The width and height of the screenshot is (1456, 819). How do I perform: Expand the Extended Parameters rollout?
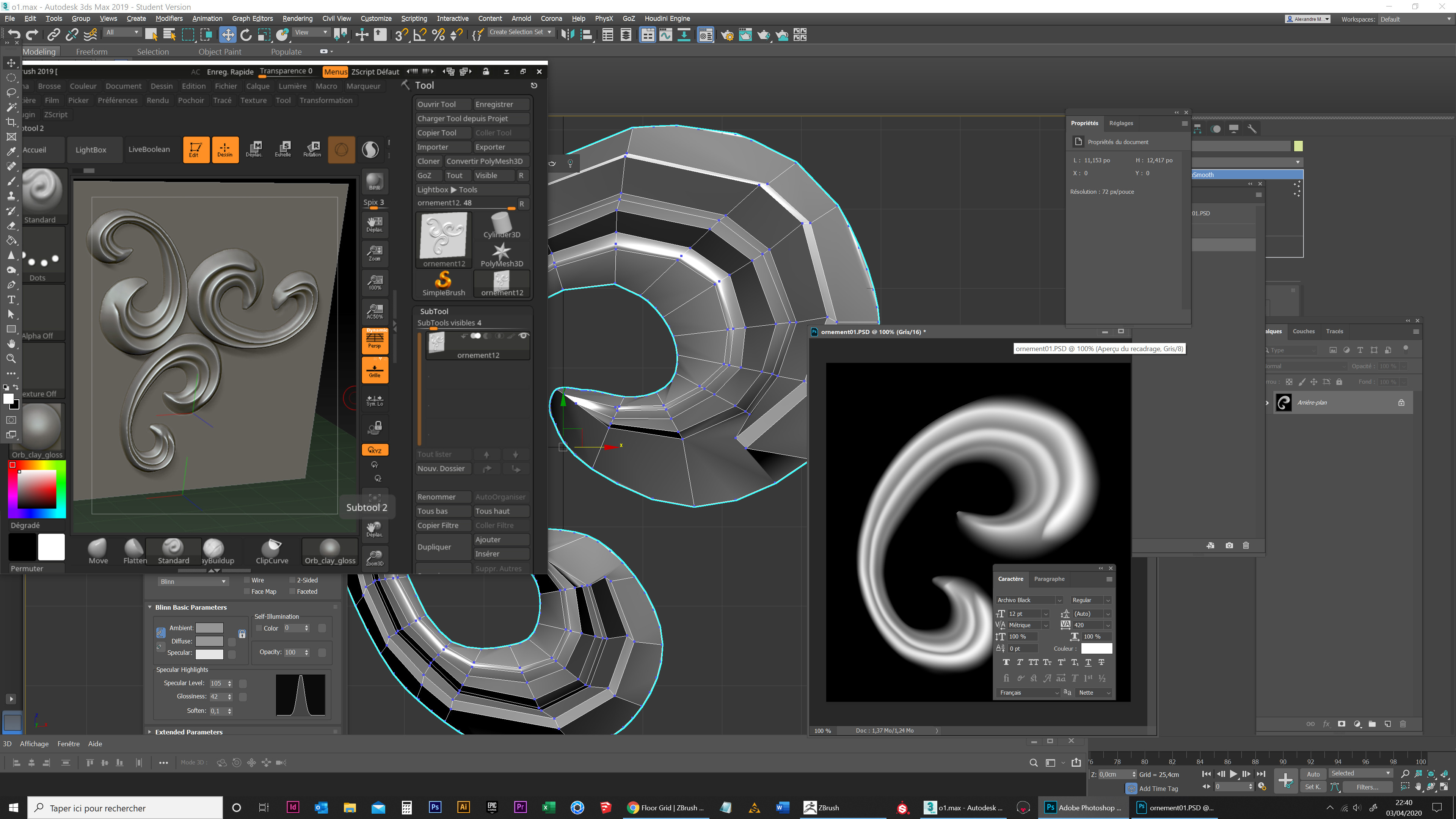pyautogui.click(x=189, y=731)
